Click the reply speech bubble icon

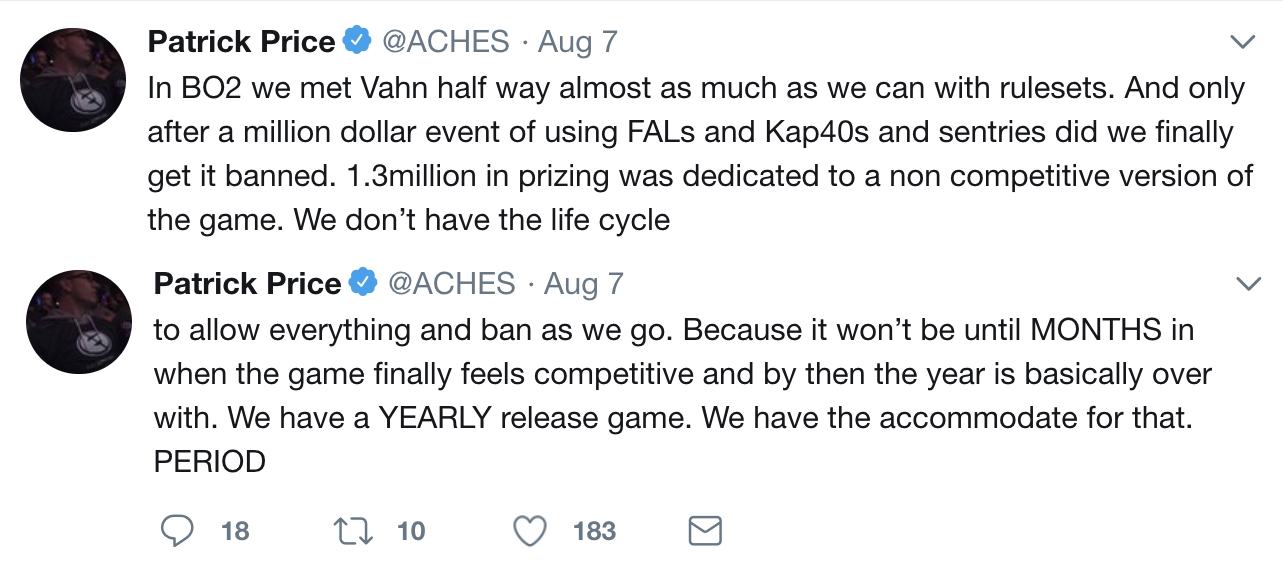176,530
